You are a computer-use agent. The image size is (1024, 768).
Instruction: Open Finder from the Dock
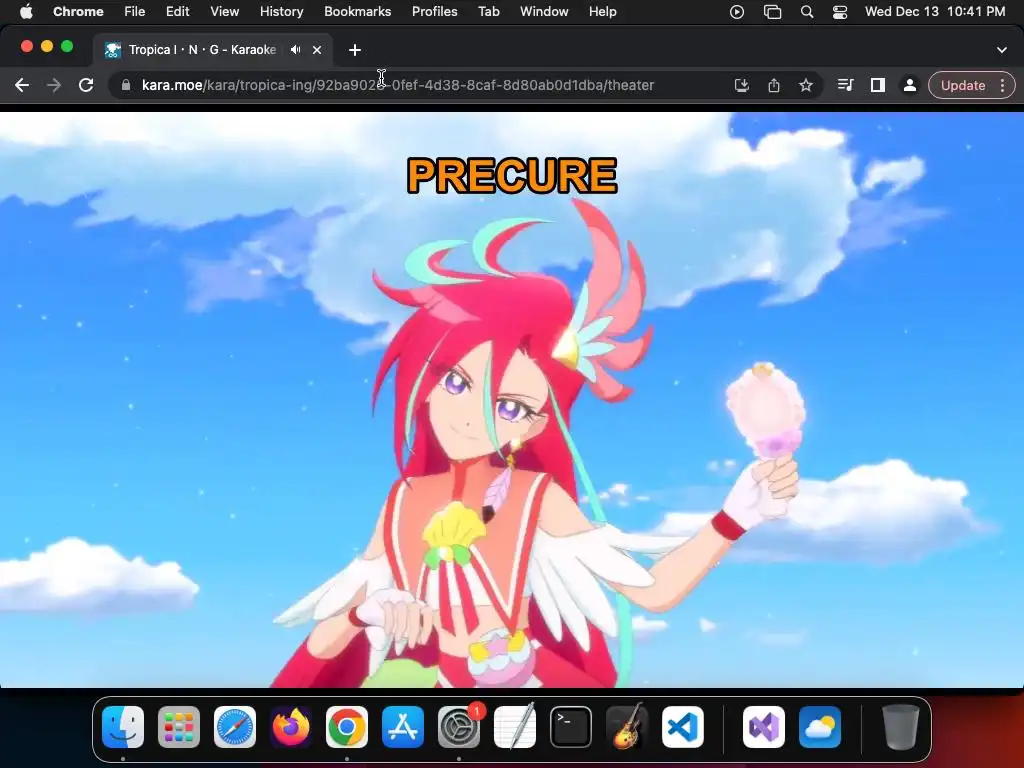(x=123, y=726)
